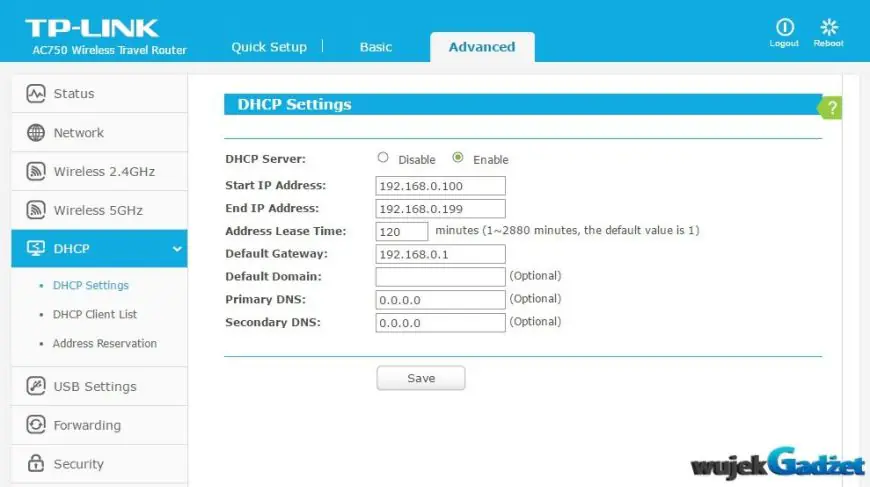Image resolution: width=870 pixels, height=487 pixels.
Task: Switch to the Basic tab
Action: pos(376,47)
